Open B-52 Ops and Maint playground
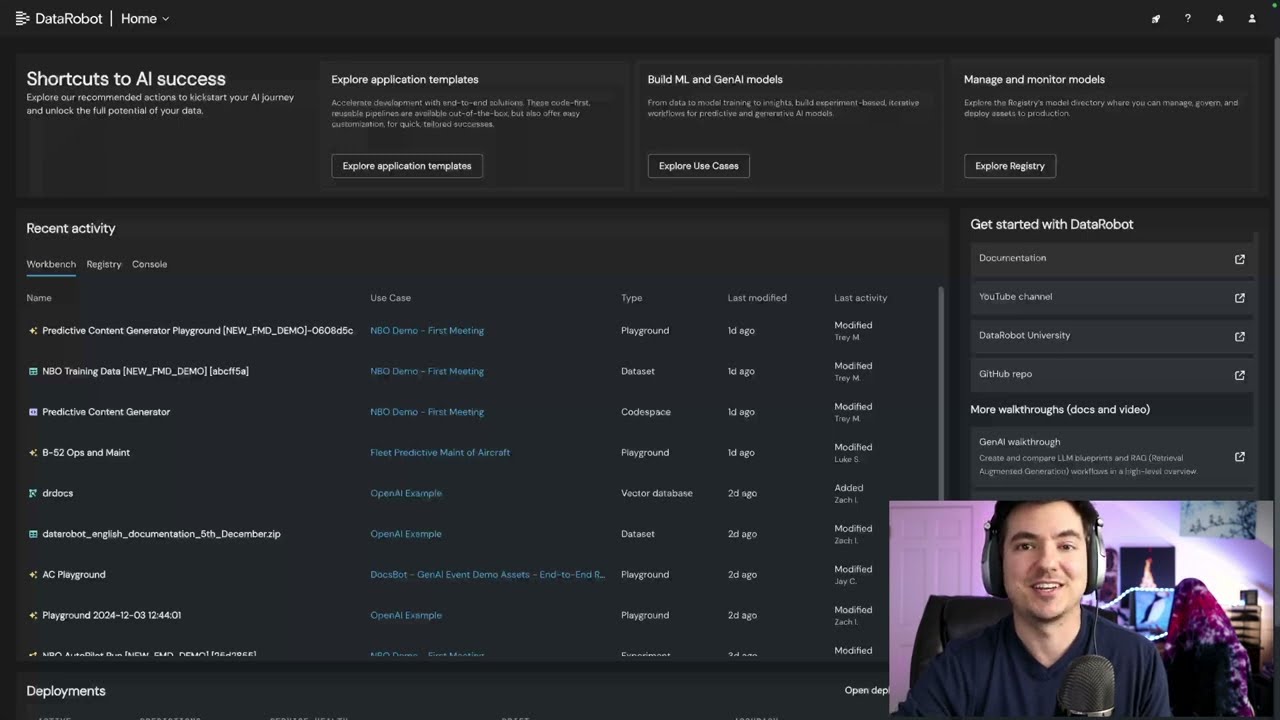The height and width of the screenshot is (720, 1280). pos(86,452)
